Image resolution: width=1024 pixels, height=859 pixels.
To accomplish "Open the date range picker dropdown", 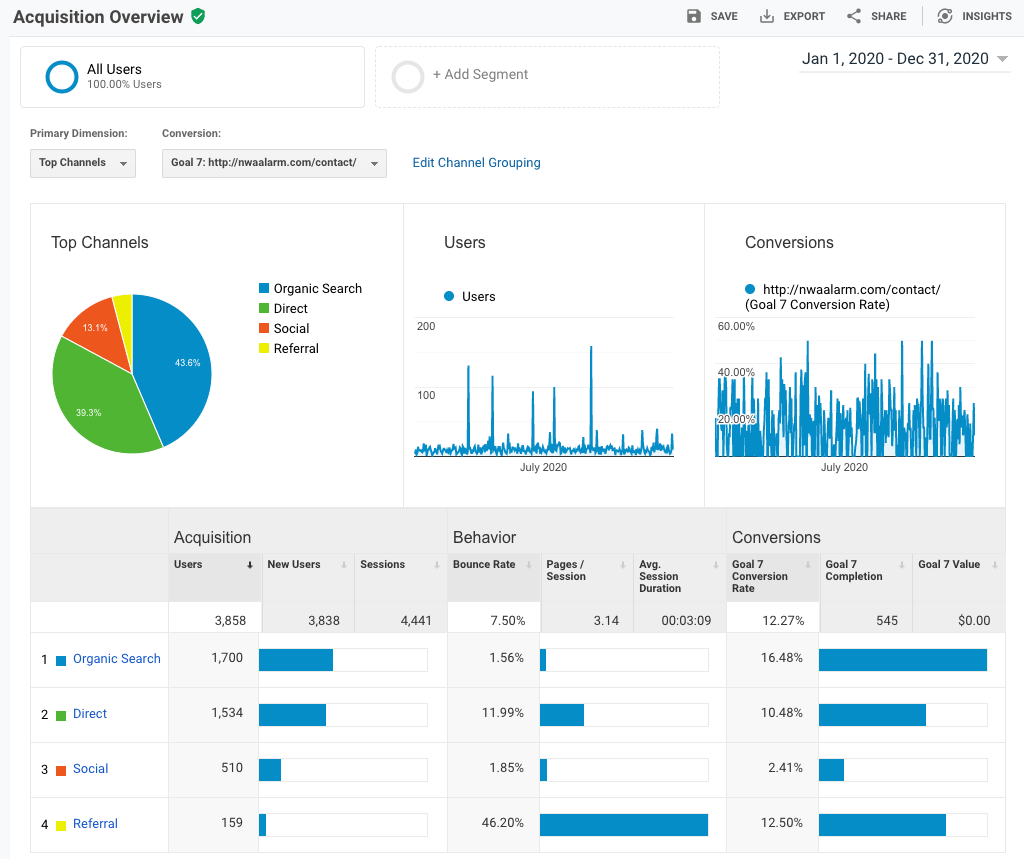I will (905, 59).
